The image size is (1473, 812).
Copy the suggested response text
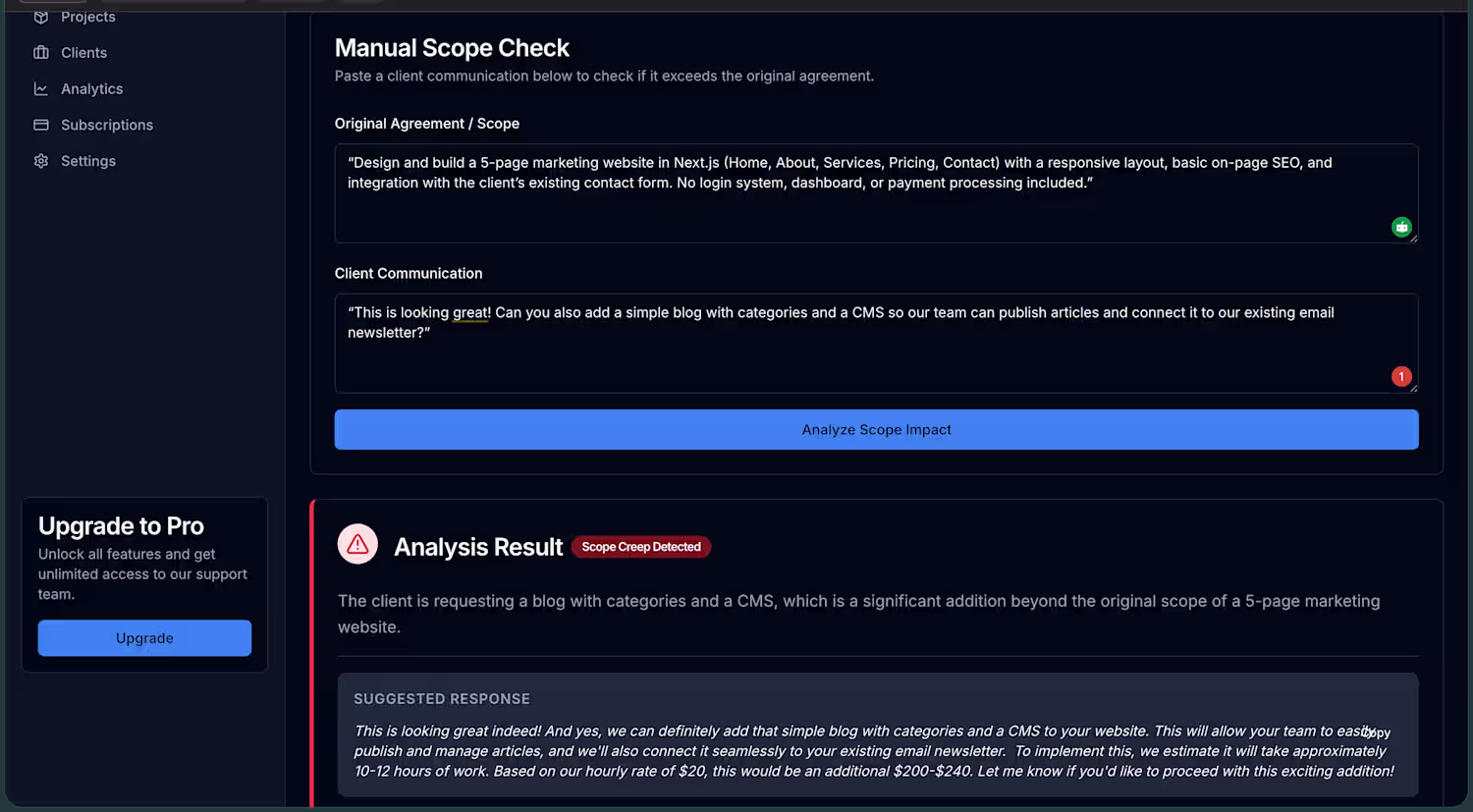1377,732
